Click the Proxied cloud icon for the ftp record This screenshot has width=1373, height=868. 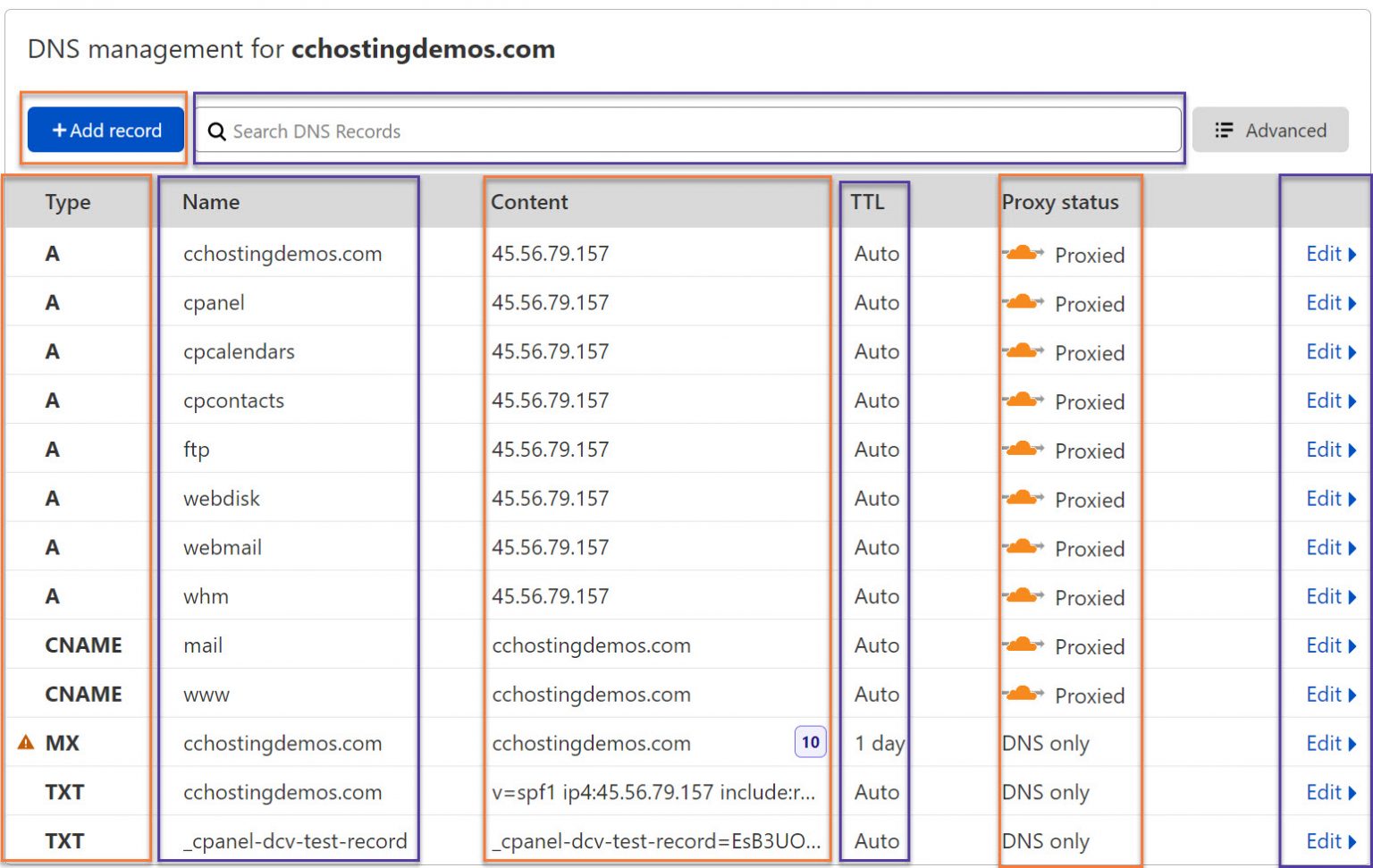(1022, 448)
